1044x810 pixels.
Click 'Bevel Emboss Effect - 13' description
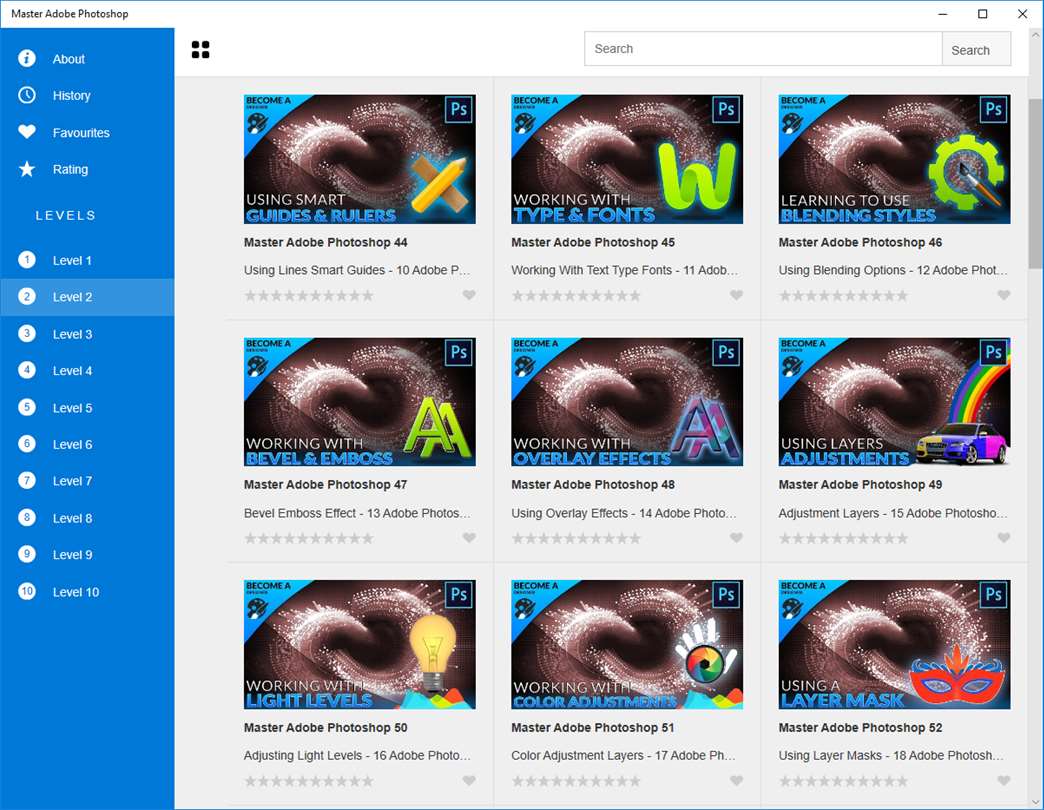pos(357,513)
